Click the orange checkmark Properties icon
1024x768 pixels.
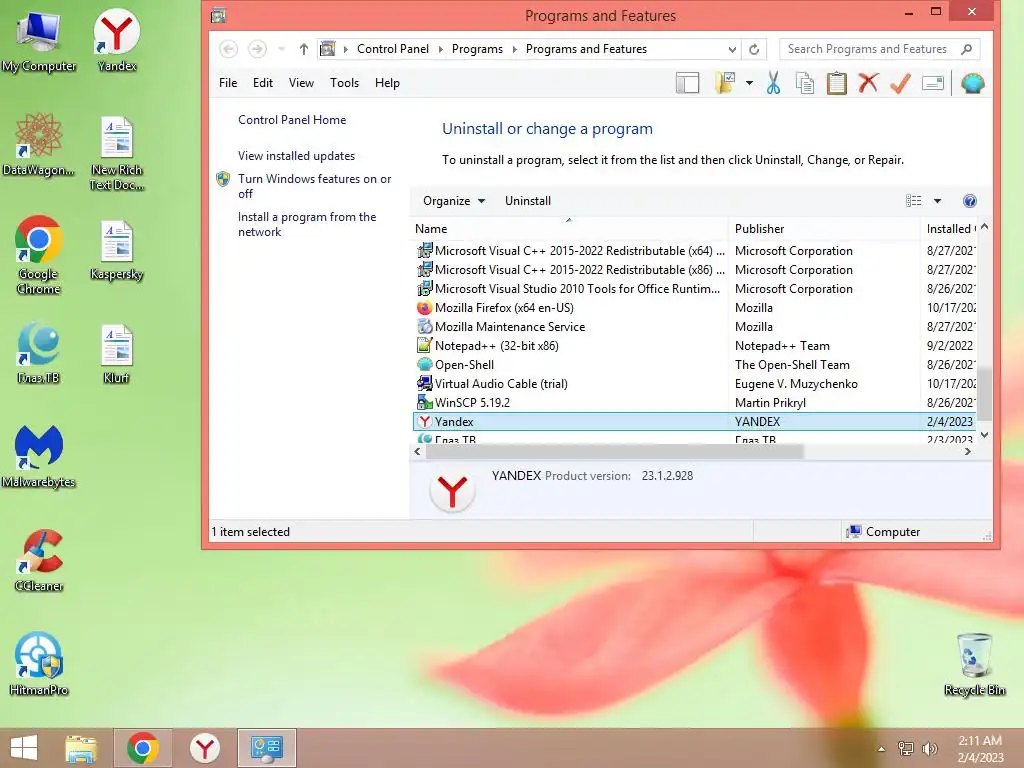900,83
